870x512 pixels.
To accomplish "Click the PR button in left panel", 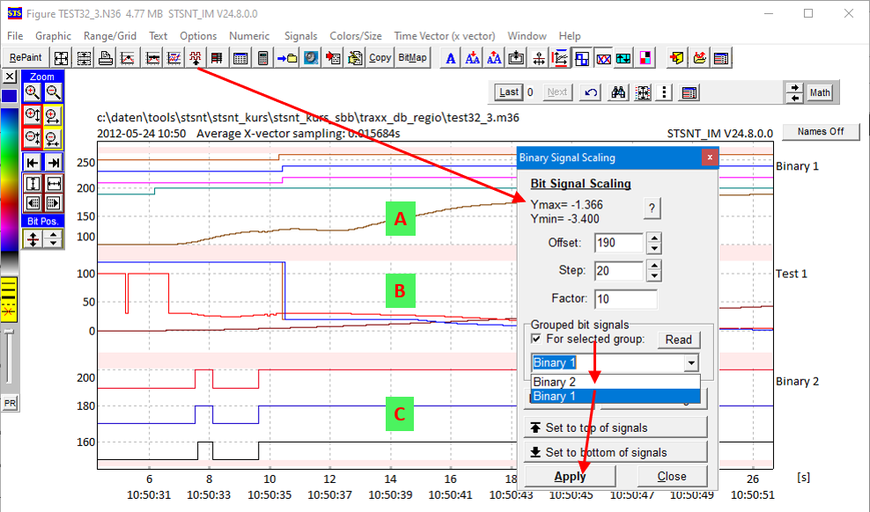I will tap(9, 403).
